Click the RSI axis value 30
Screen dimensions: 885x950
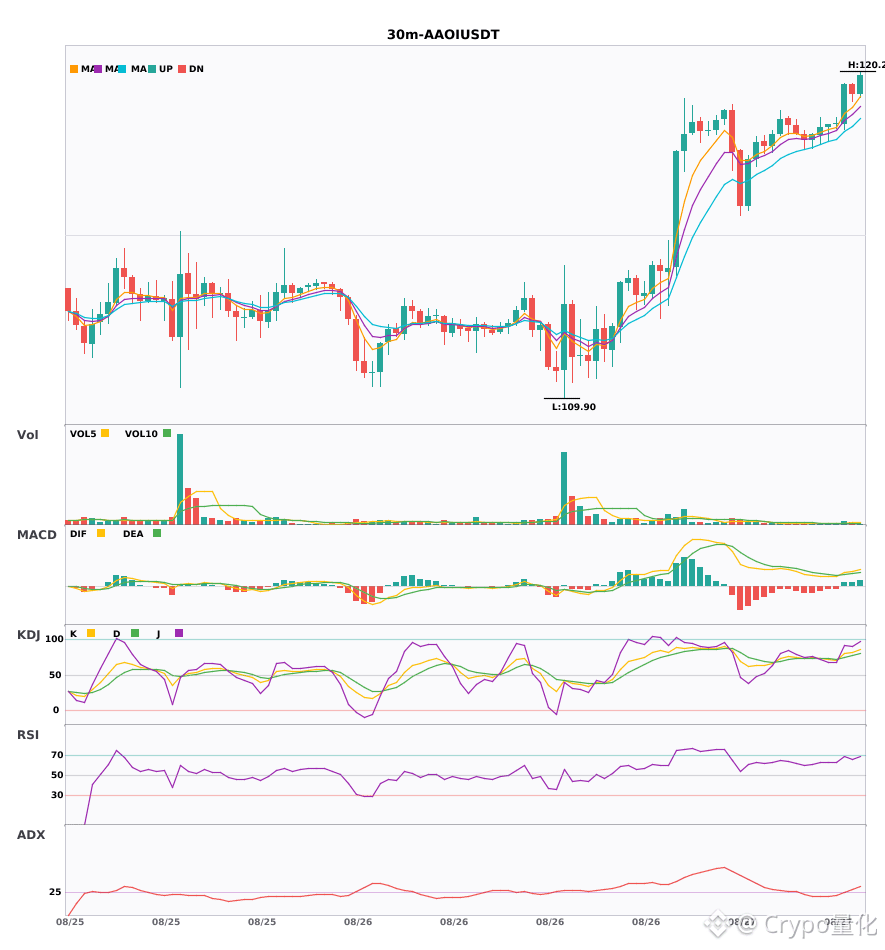pyautogui.click(x=57, y=795)
